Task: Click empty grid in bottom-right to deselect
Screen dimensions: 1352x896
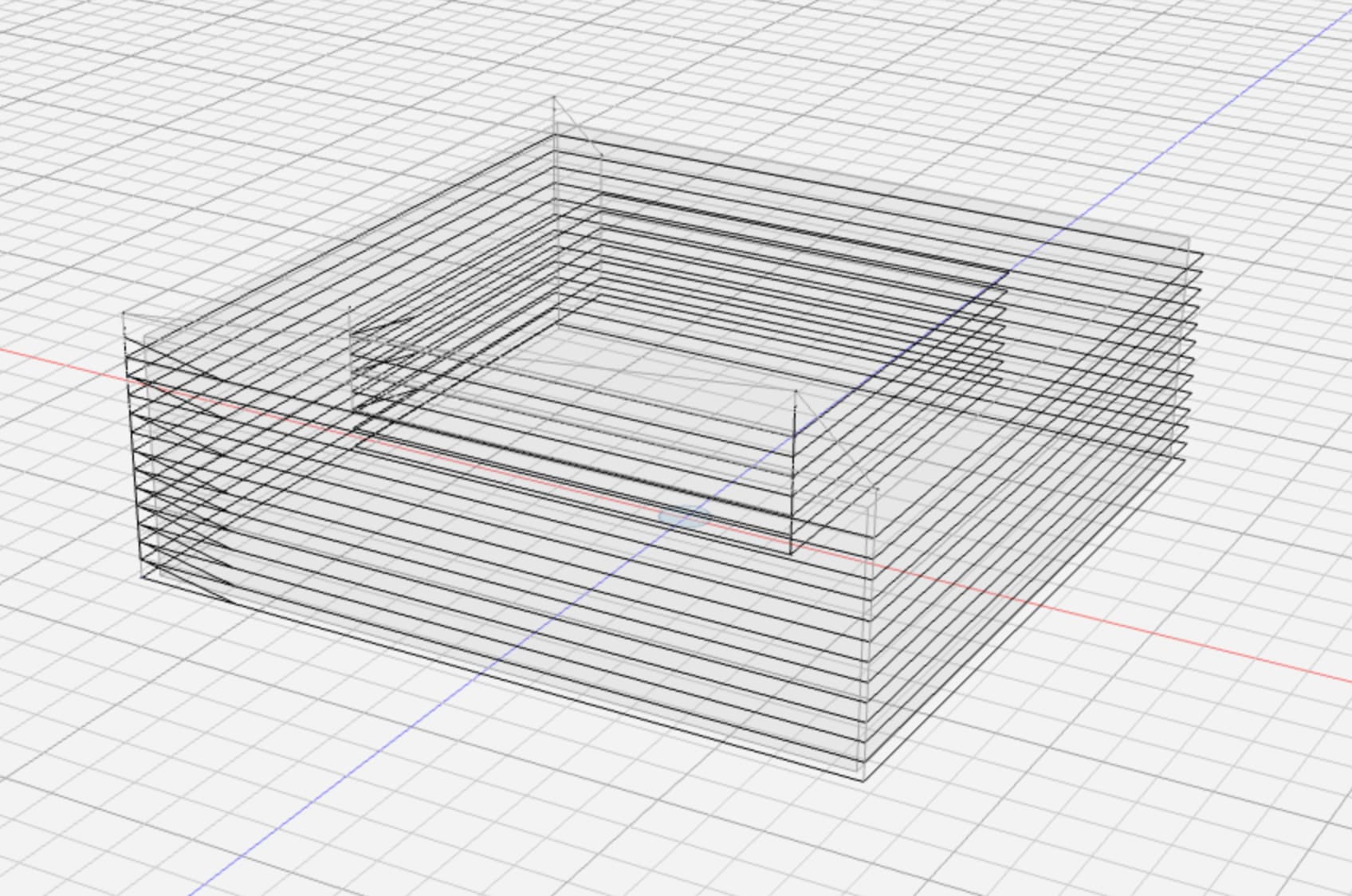Action: [1196, 797]
